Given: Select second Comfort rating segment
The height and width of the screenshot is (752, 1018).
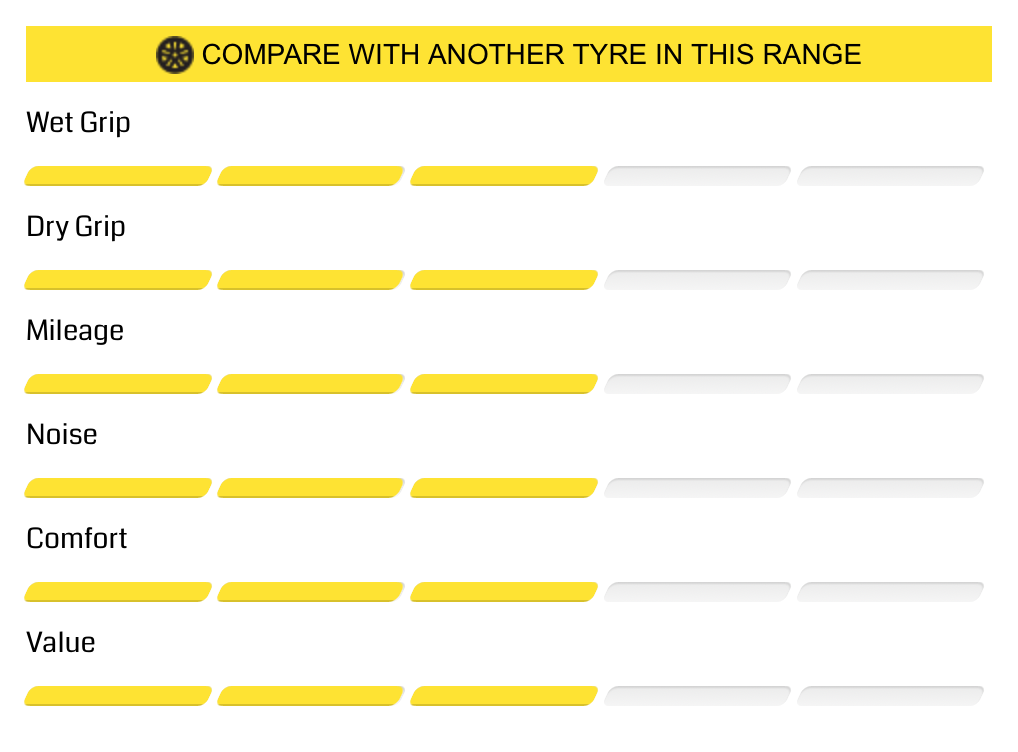Looking at the screenshot, I should 311,592.
